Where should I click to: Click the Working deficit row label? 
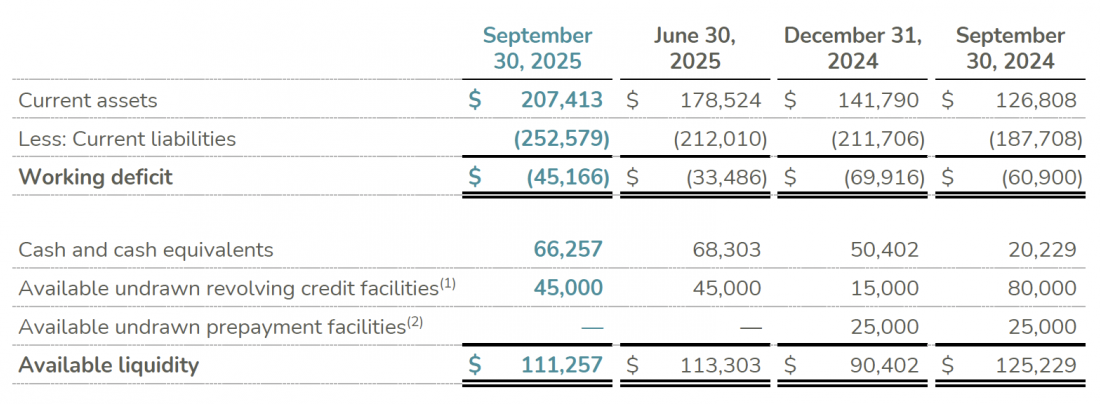[x=96, y=177]
